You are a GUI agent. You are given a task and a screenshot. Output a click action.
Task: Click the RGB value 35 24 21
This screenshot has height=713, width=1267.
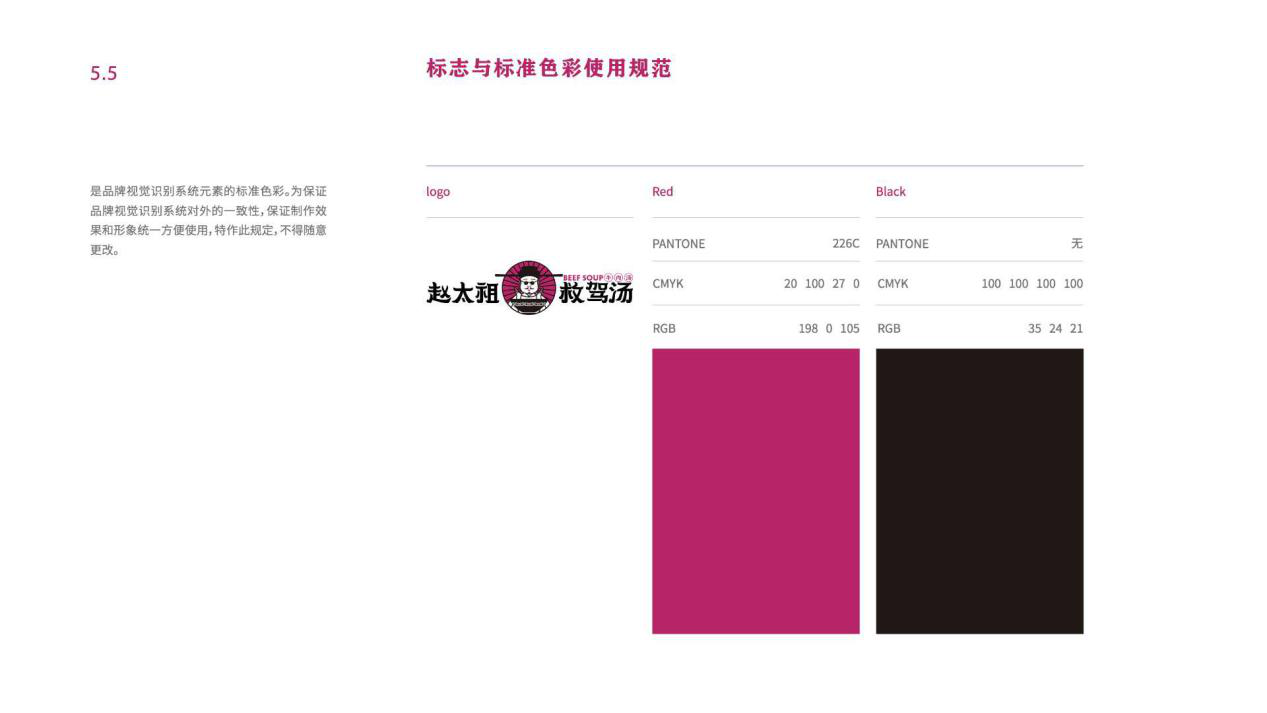pos(1055,329)
